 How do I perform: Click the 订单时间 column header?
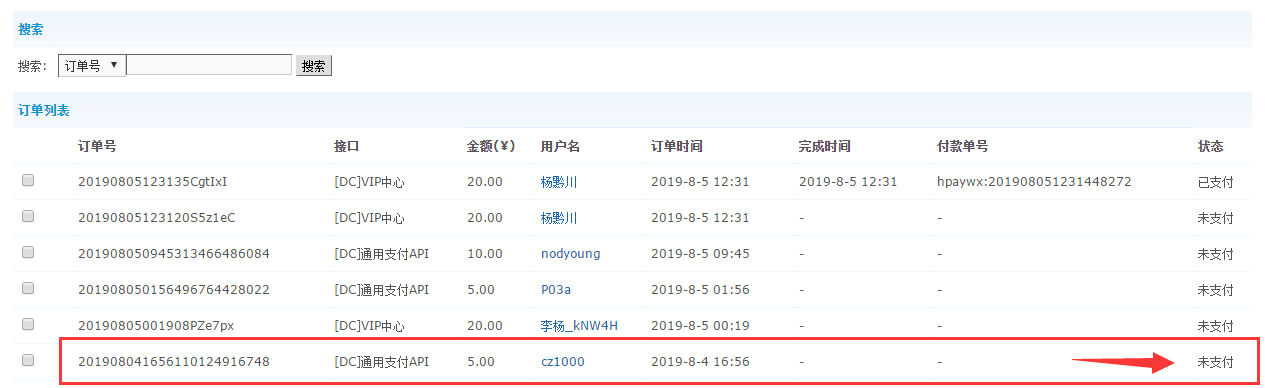click(x=677, y=146)
